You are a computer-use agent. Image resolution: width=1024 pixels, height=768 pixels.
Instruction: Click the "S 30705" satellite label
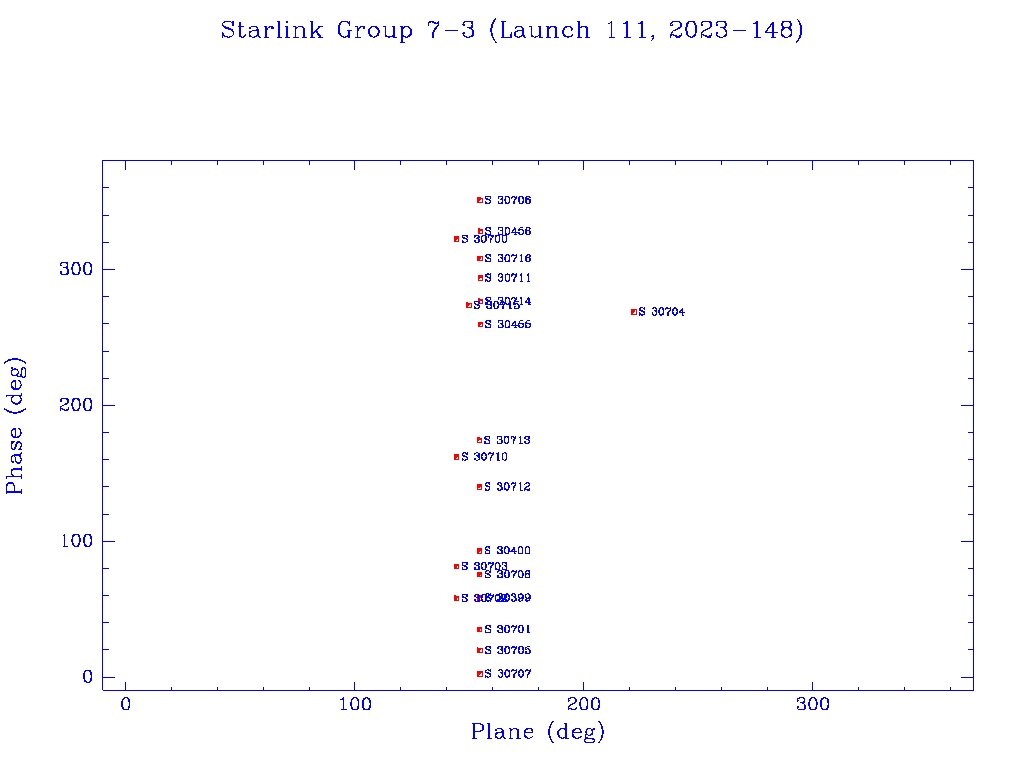tap(507, 650)
